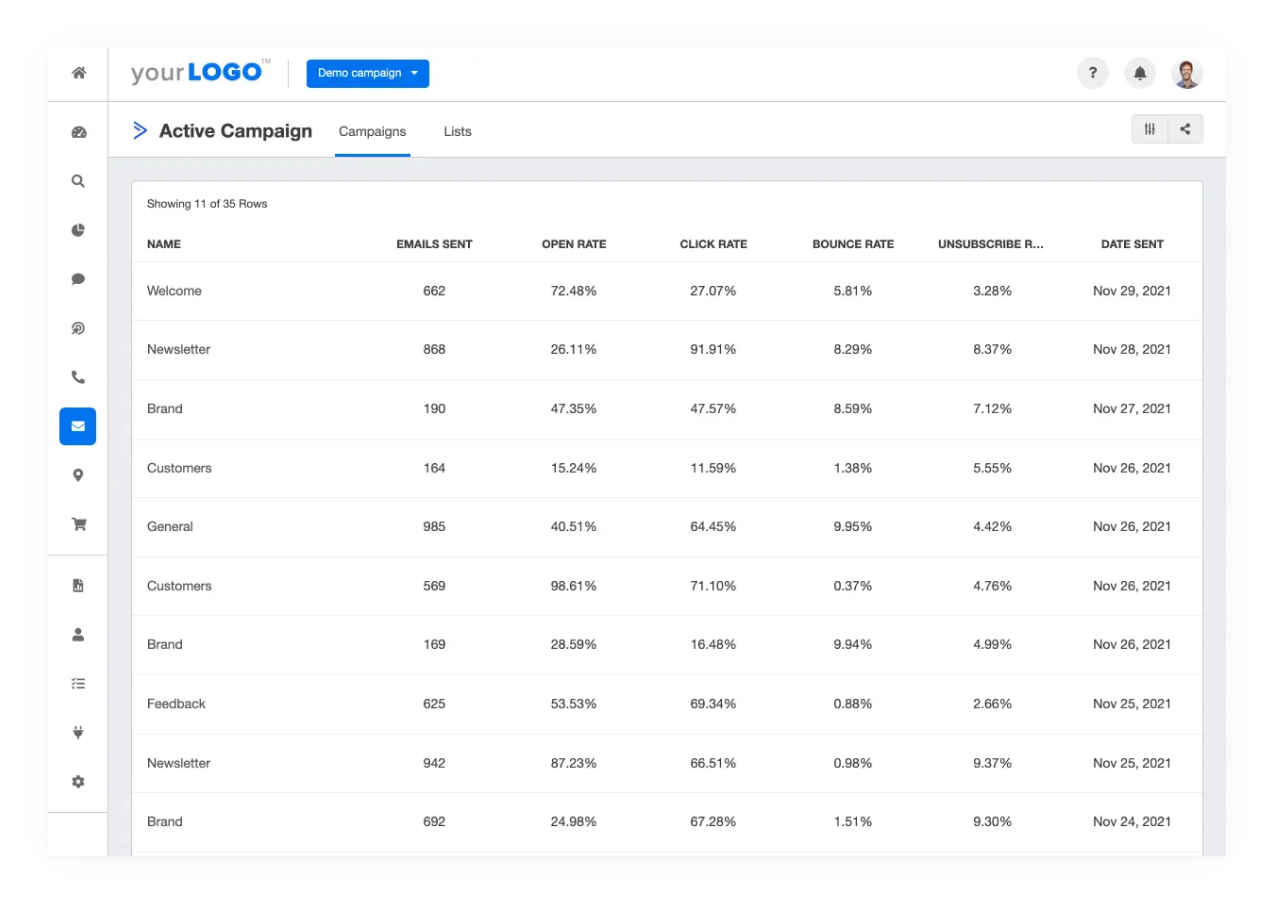Open the integrations plug icon
This screenshot has height=904, width=1274.
coord(78,732)
